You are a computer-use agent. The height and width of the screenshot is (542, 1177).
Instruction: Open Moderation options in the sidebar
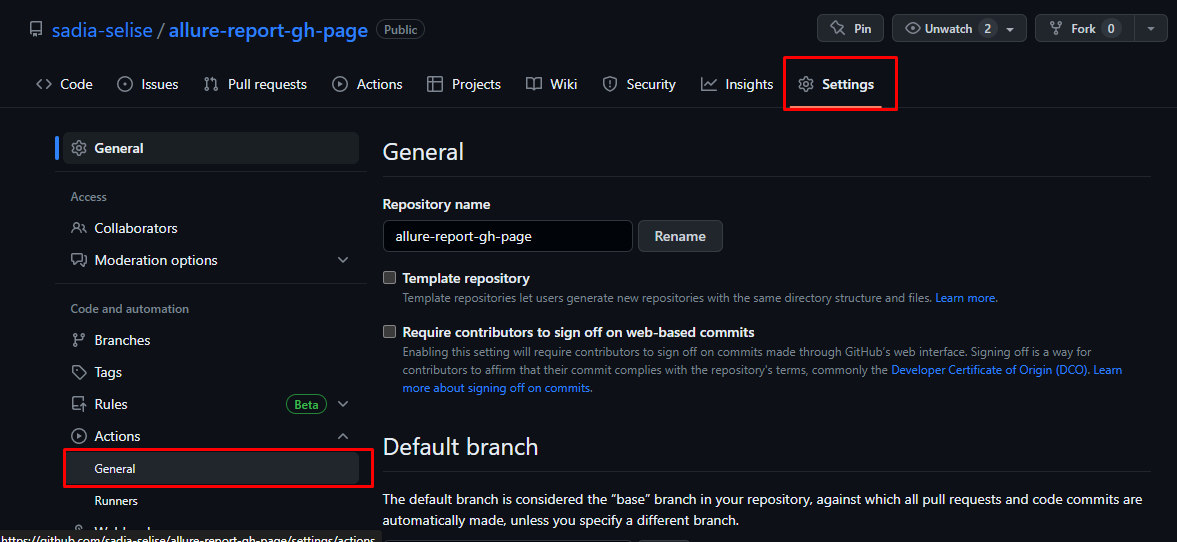tap(211, 260)
